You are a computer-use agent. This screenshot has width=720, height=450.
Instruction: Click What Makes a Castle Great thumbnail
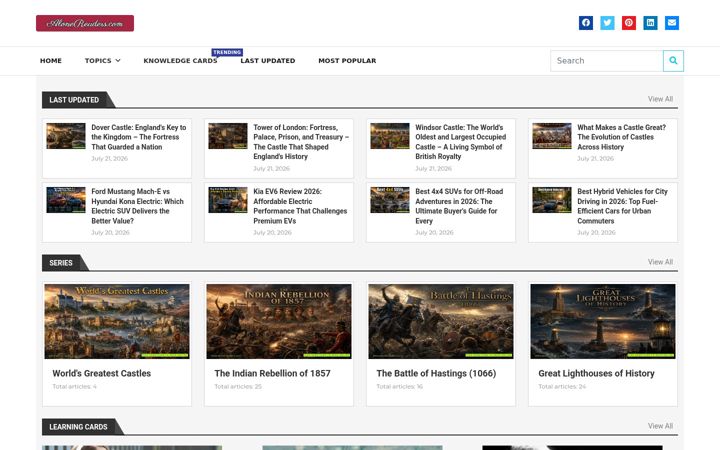pos(552,136)
